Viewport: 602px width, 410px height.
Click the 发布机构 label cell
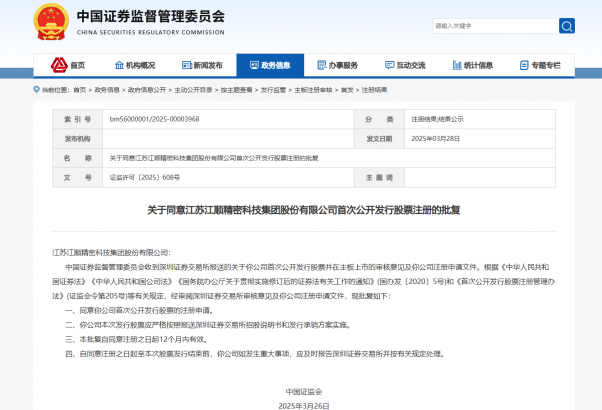click(78, 139)
